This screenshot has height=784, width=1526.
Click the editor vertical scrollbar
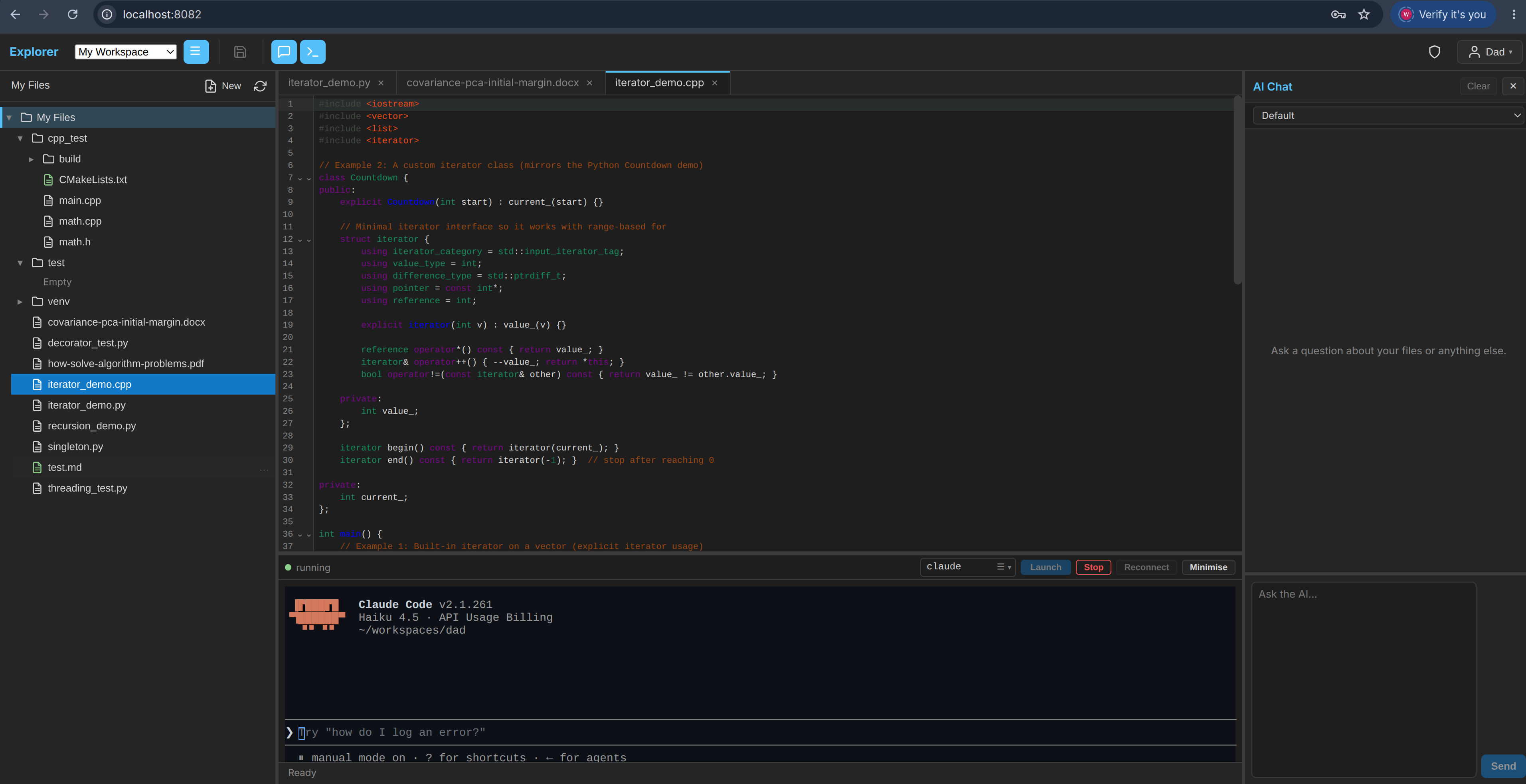pyautogui.click(x=1237, y=190)
